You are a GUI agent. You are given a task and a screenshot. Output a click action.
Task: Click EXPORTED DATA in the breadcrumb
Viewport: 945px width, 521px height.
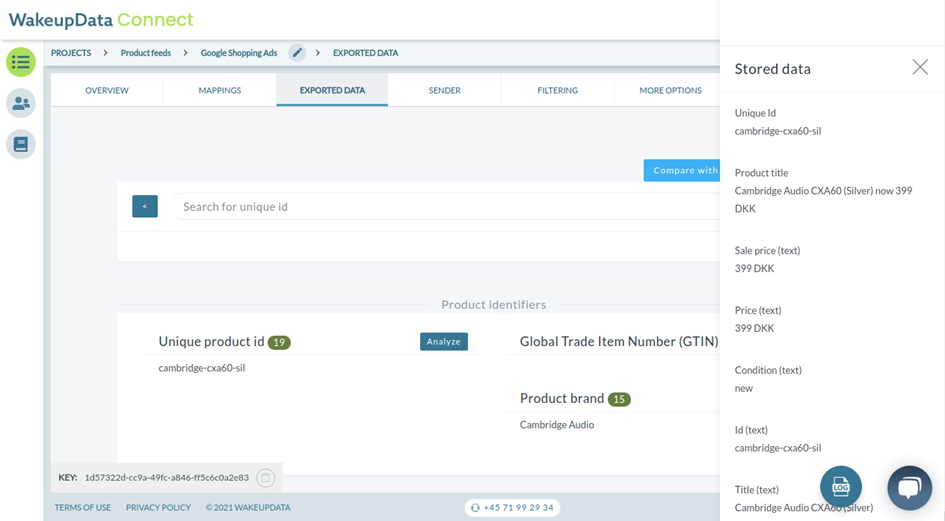pyautogui.click(x=365, y=53)
